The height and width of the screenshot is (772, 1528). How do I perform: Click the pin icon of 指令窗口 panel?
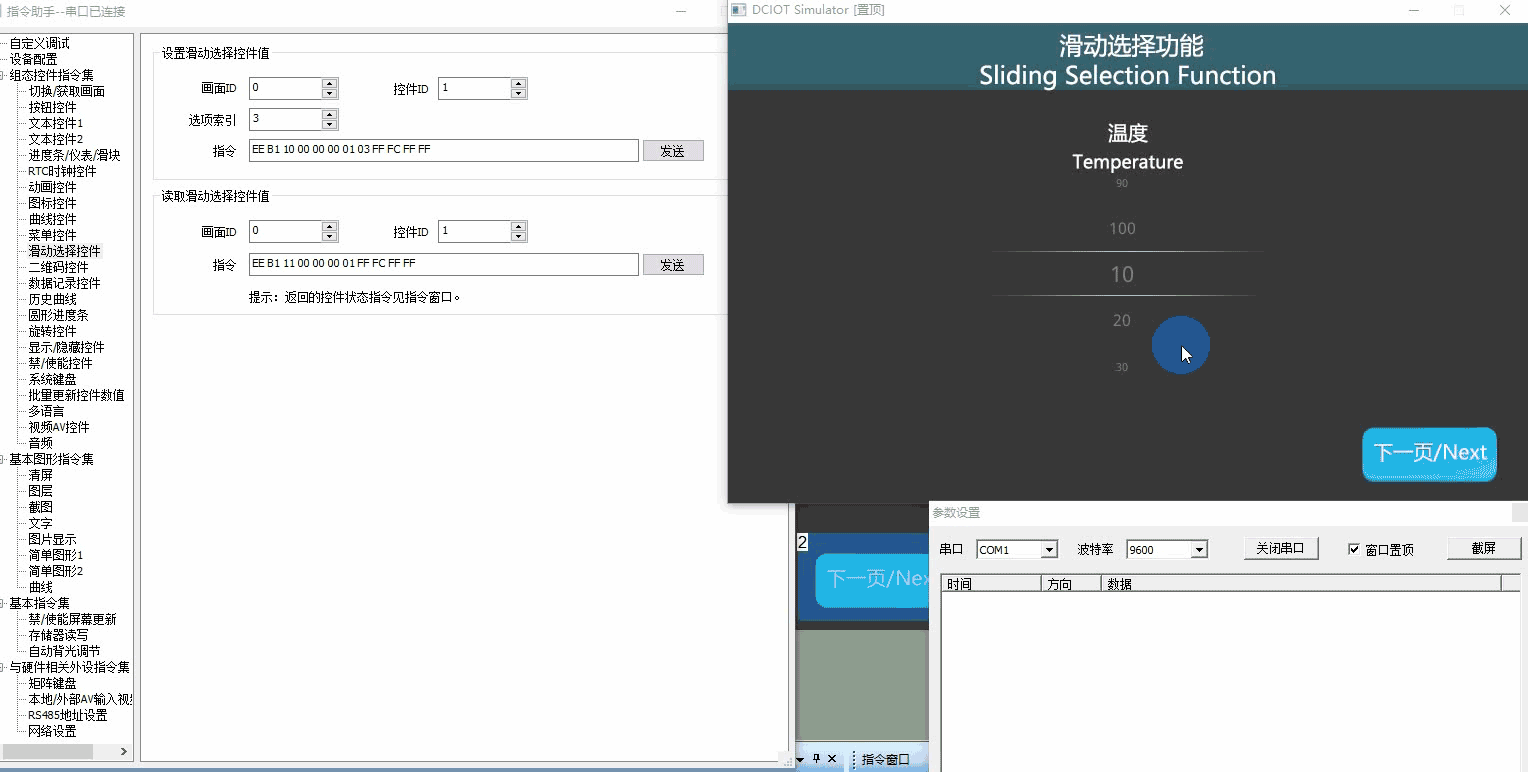(x=816, y=759)
